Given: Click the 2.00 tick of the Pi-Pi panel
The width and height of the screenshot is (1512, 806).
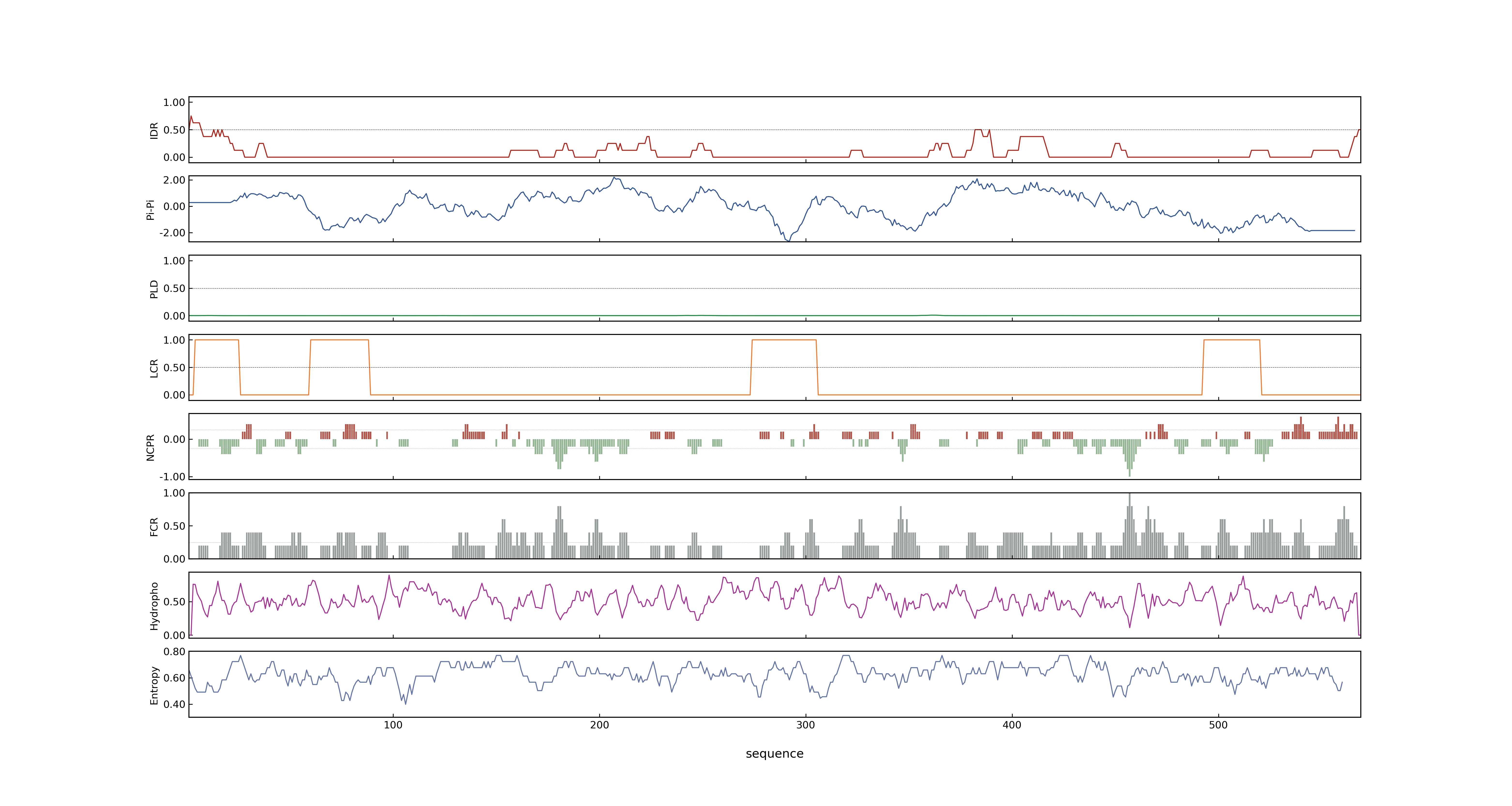Looking at the screenshot, I should pyautogui.click(x=174, y=180).
